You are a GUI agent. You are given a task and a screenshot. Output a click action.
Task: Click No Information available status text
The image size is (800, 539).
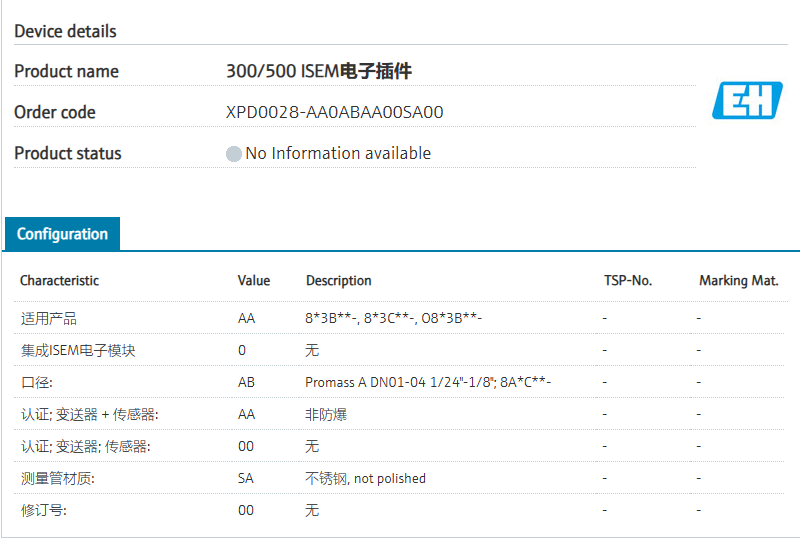point(338,153)
